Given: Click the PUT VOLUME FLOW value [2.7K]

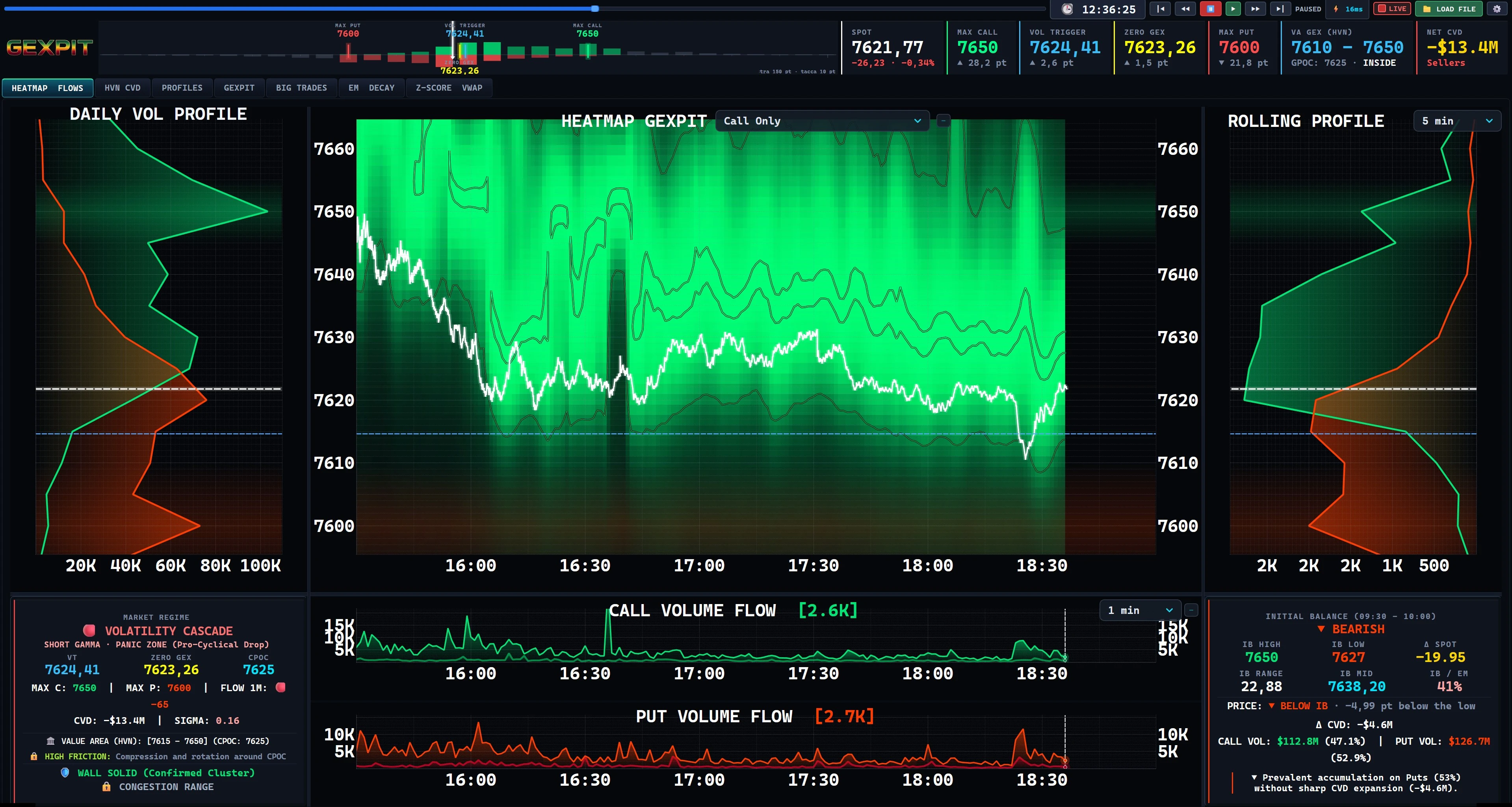Looking at the screenshot, I should [844, 717].
